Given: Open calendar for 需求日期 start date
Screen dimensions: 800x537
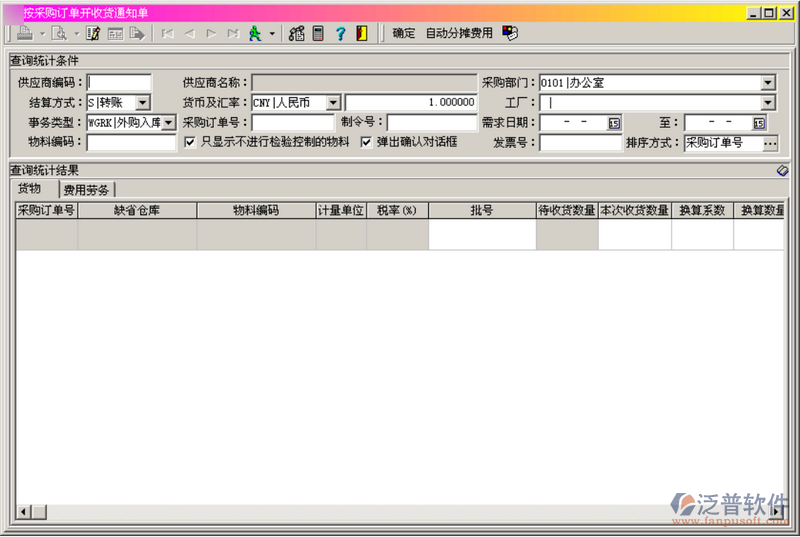Looking at the screenshot, I should 614,123.
